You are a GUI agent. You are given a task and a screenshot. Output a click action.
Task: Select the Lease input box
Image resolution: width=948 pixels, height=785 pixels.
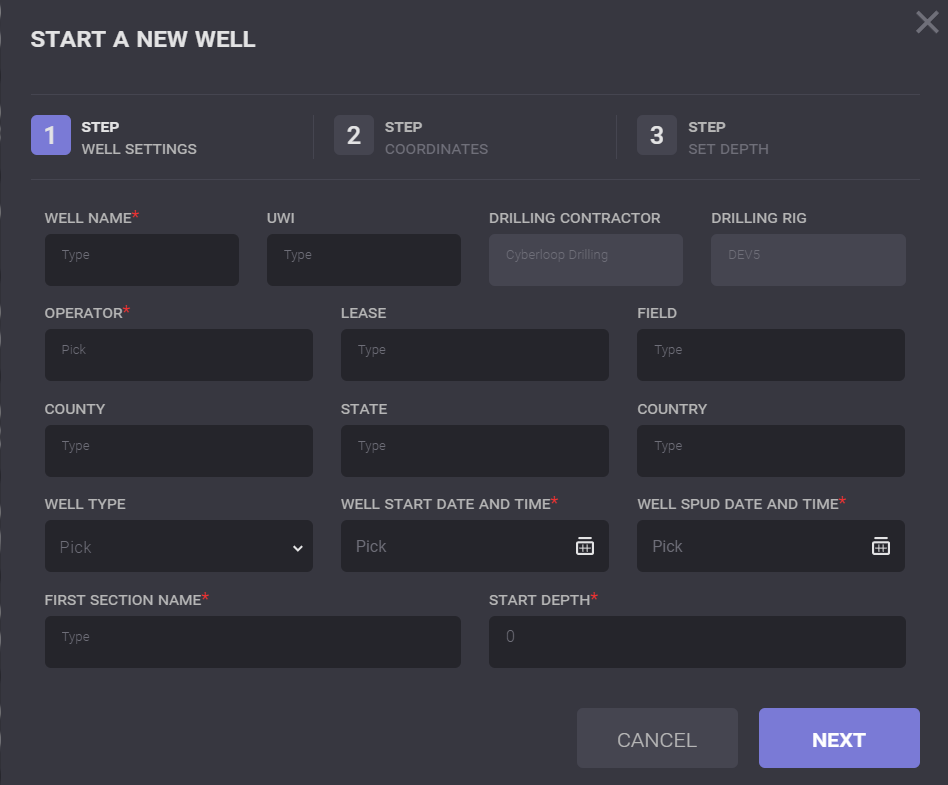coord(475,355)
